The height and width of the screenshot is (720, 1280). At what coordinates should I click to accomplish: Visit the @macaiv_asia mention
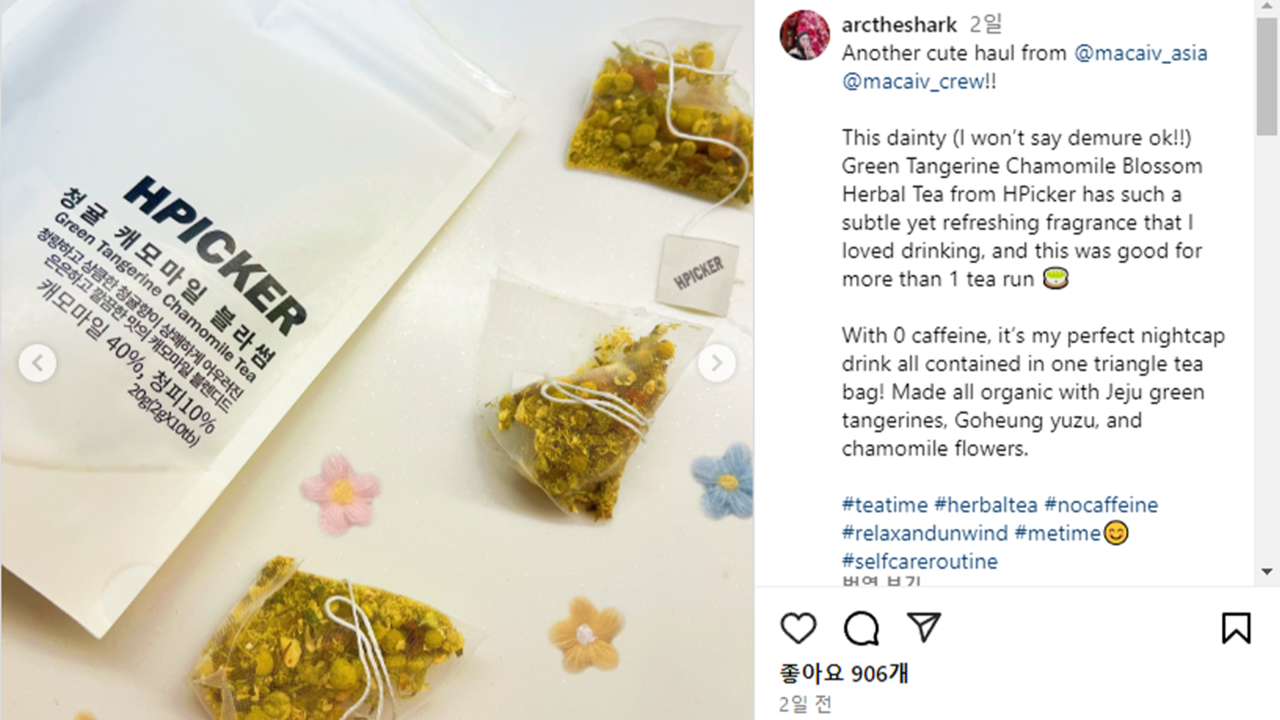1141,53
